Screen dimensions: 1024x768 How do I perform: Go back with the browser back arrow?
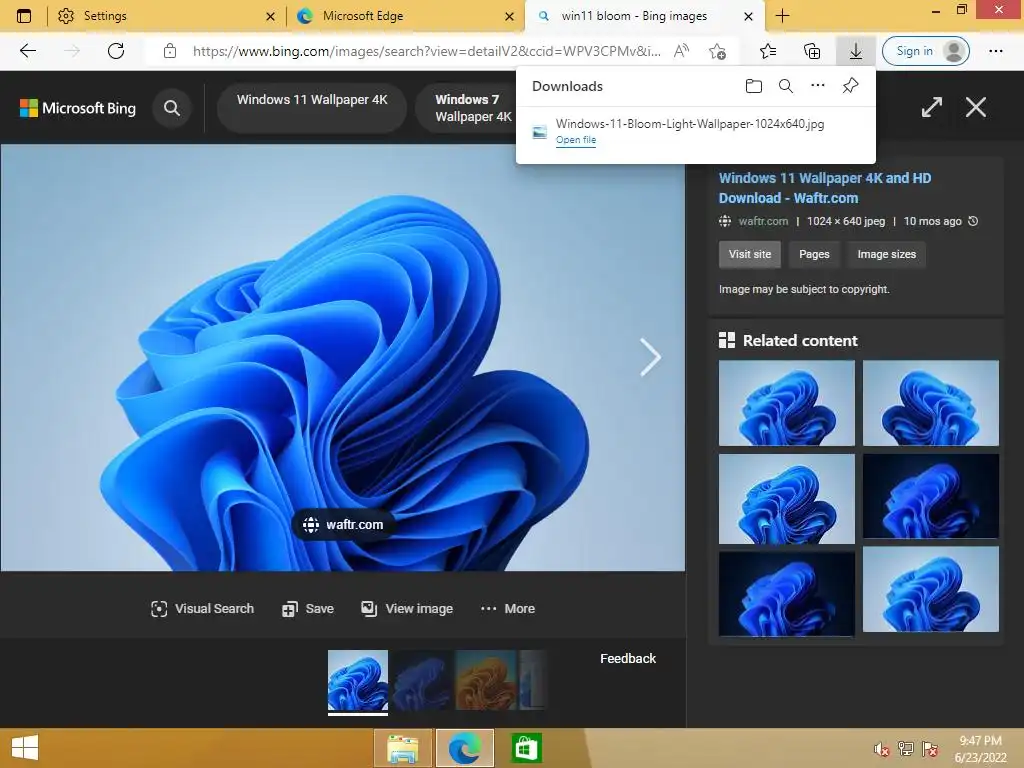click(28, 51)
